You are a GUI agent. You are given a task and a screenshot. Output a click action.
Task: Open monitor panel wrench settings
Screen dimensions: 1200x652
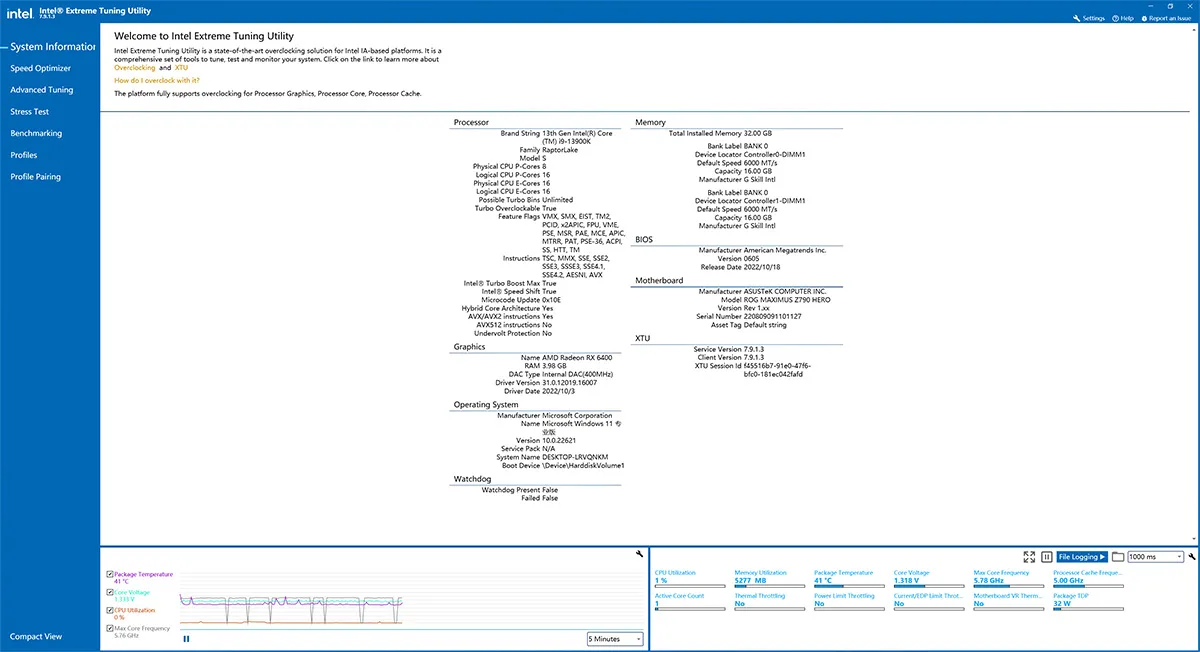tap(1193, 557)
